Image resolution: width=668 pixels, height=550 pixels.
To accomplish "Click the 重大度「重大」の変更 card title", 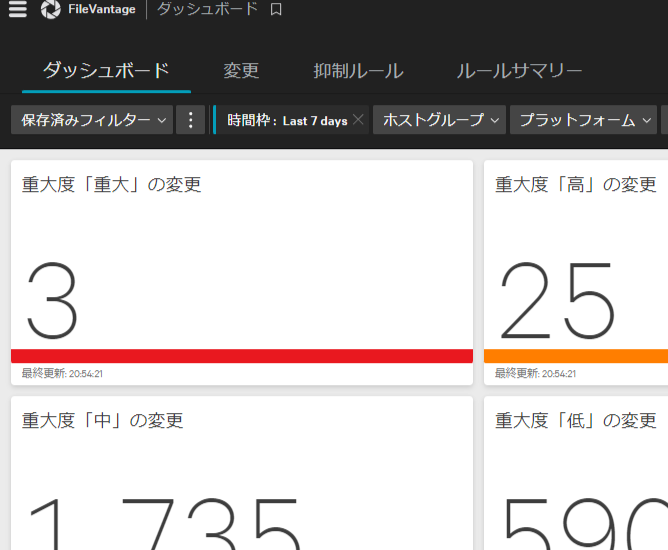I will click(x=111, y=185).
